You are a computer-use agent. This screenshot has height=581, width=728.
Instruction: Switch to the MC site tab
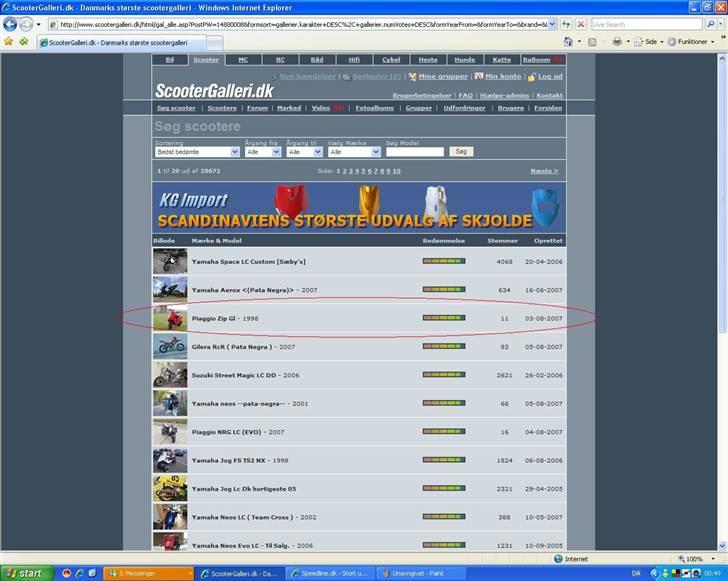click(x=243, y=60)
